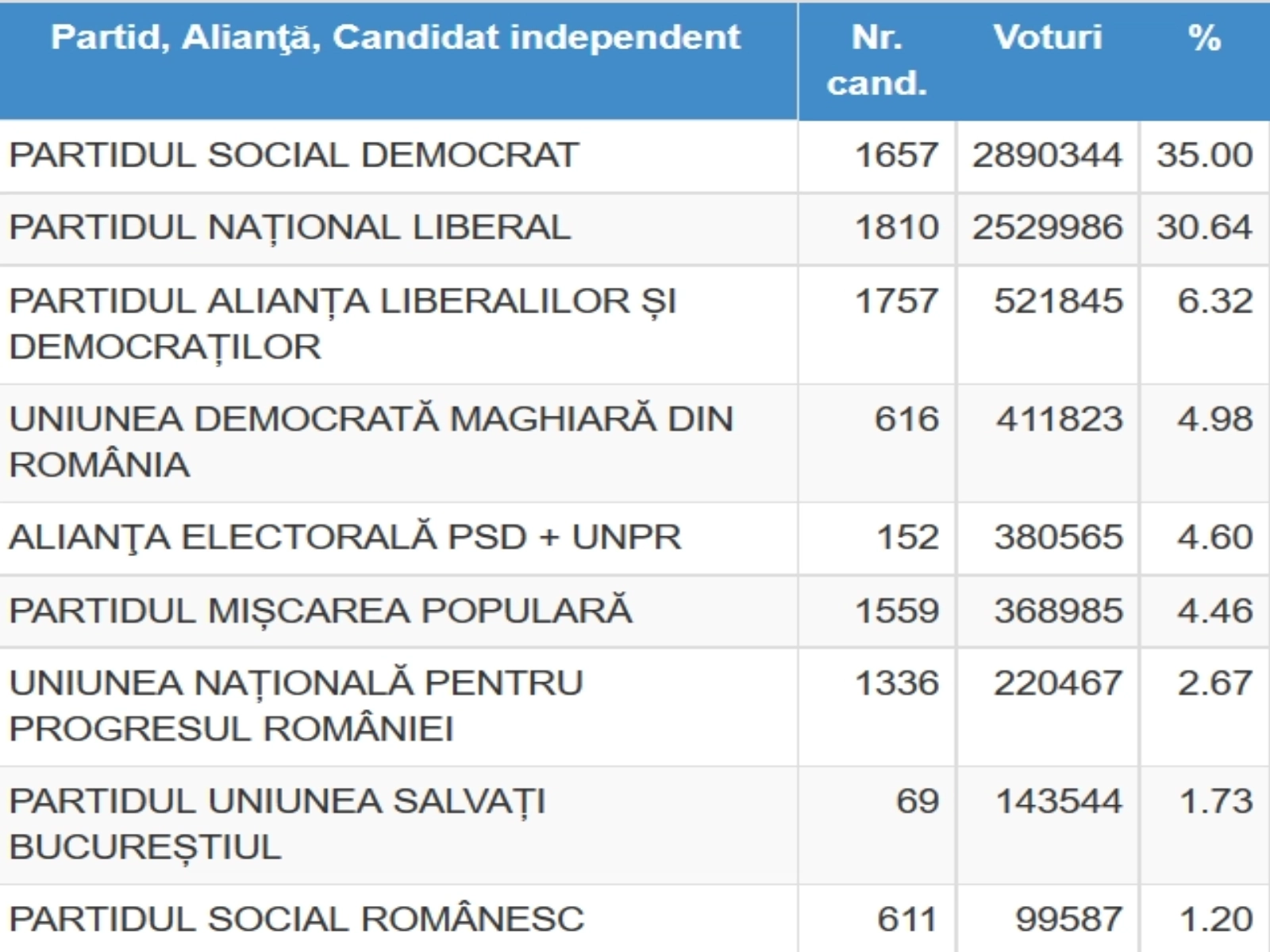The image size is (1270, 952).
Task: Click the PARTIDUL SOCIAL ROMÂNESC name
Action: tap(296, 919)
